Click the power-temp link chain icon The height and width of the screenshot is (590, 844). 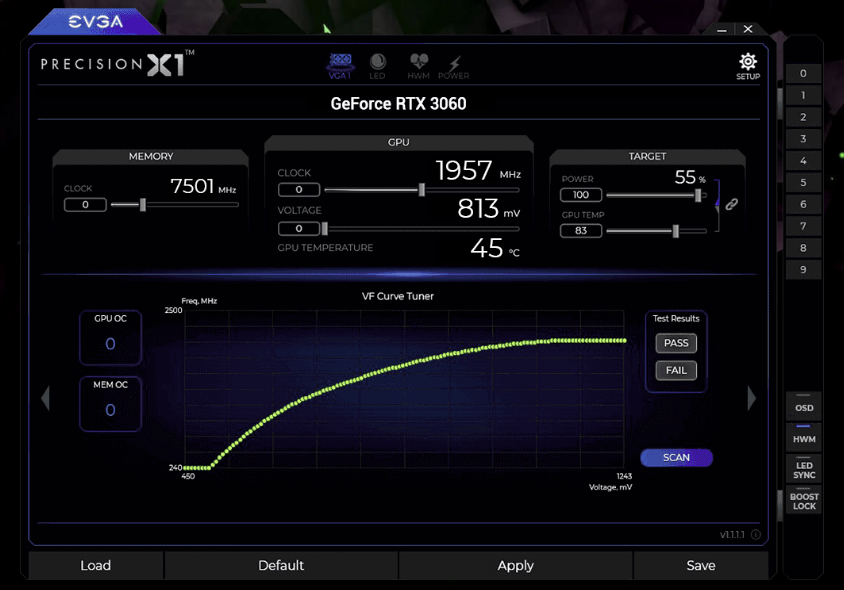pos(731,204)
